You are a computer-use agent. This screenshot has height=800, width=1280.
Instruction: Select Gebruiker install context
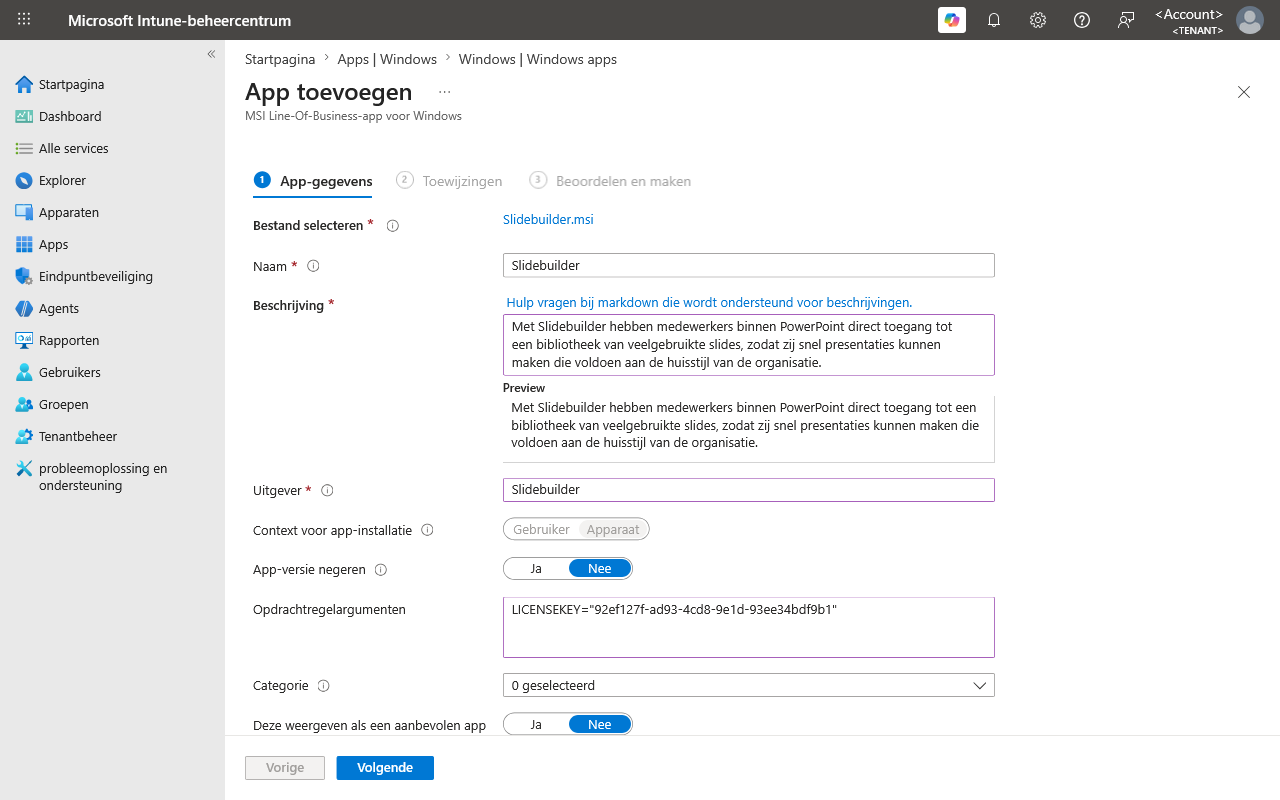pos(541,529)
